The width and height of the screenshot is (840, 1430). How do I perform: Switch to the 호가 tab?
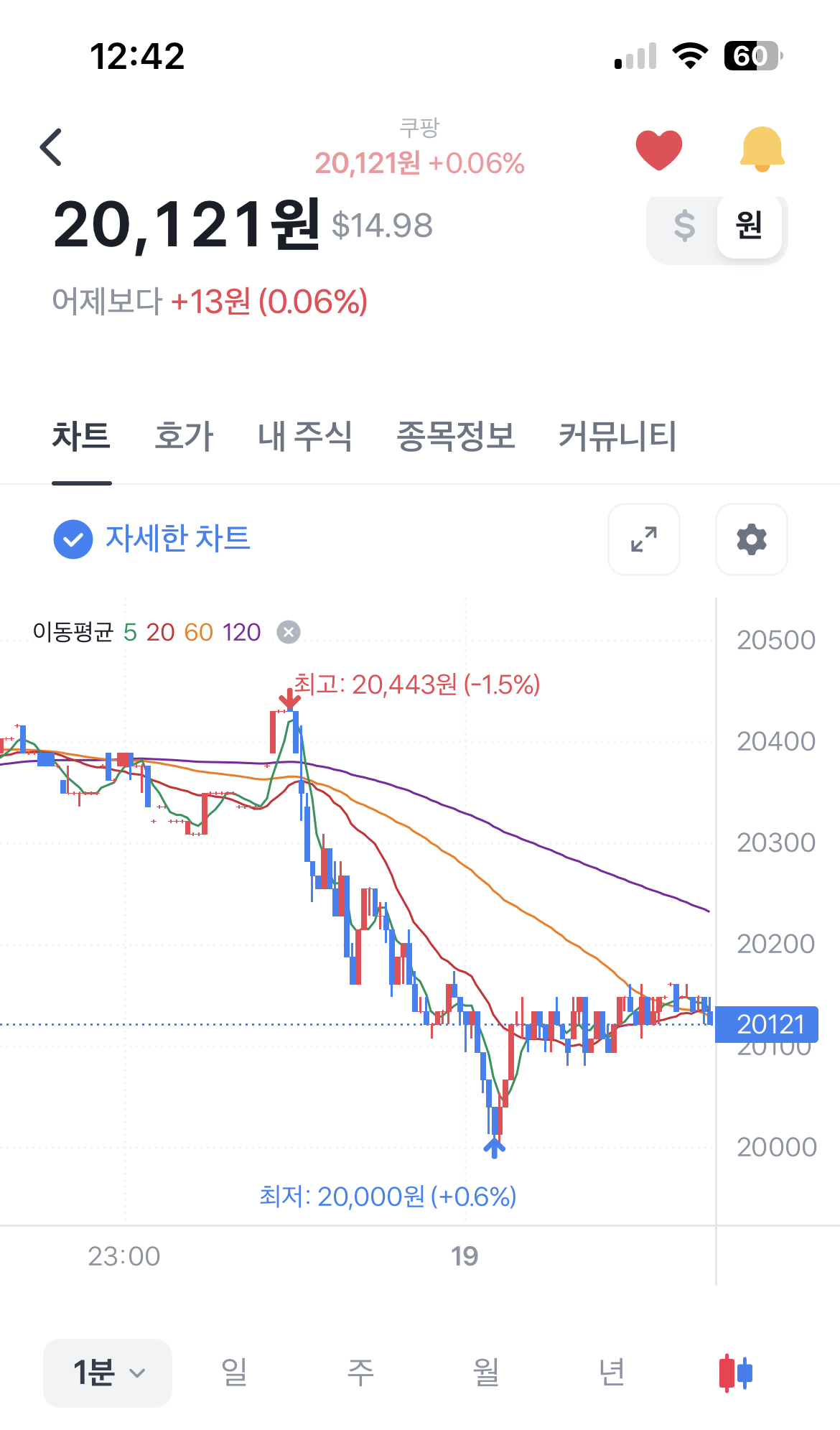point(184,437)
